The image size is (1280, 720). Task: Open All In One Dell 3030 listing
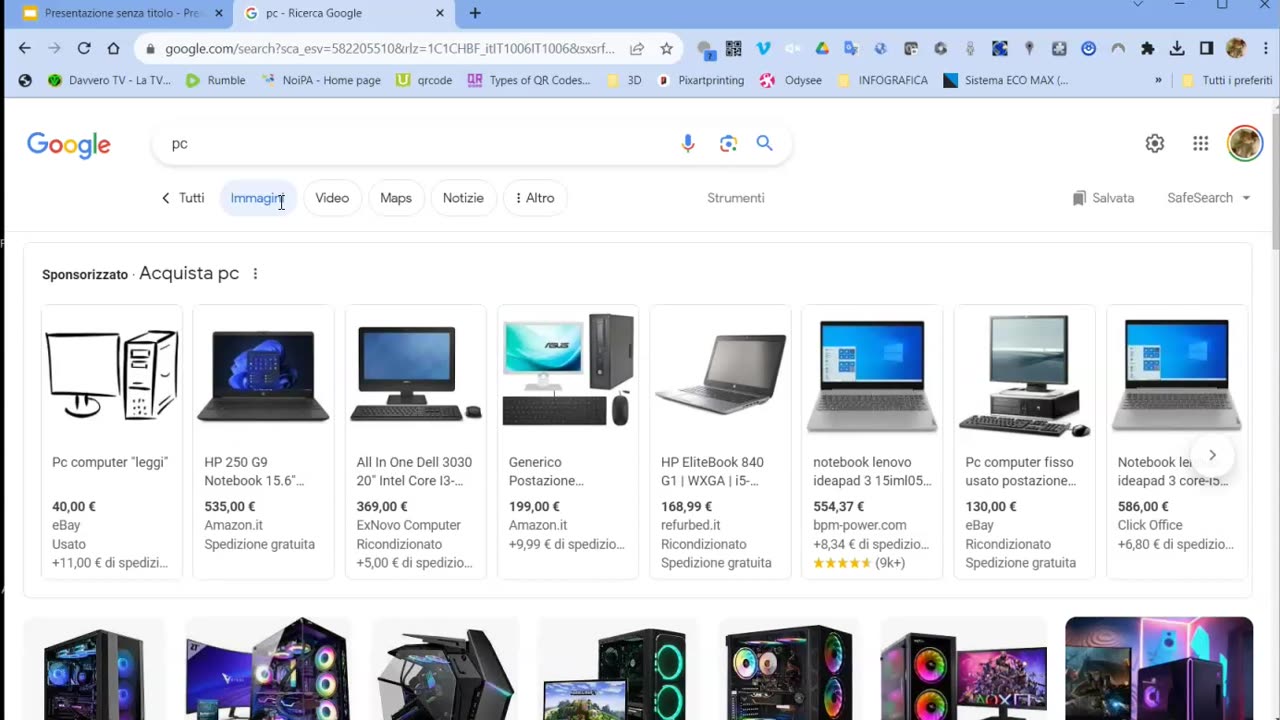click(x=416, y=442)
